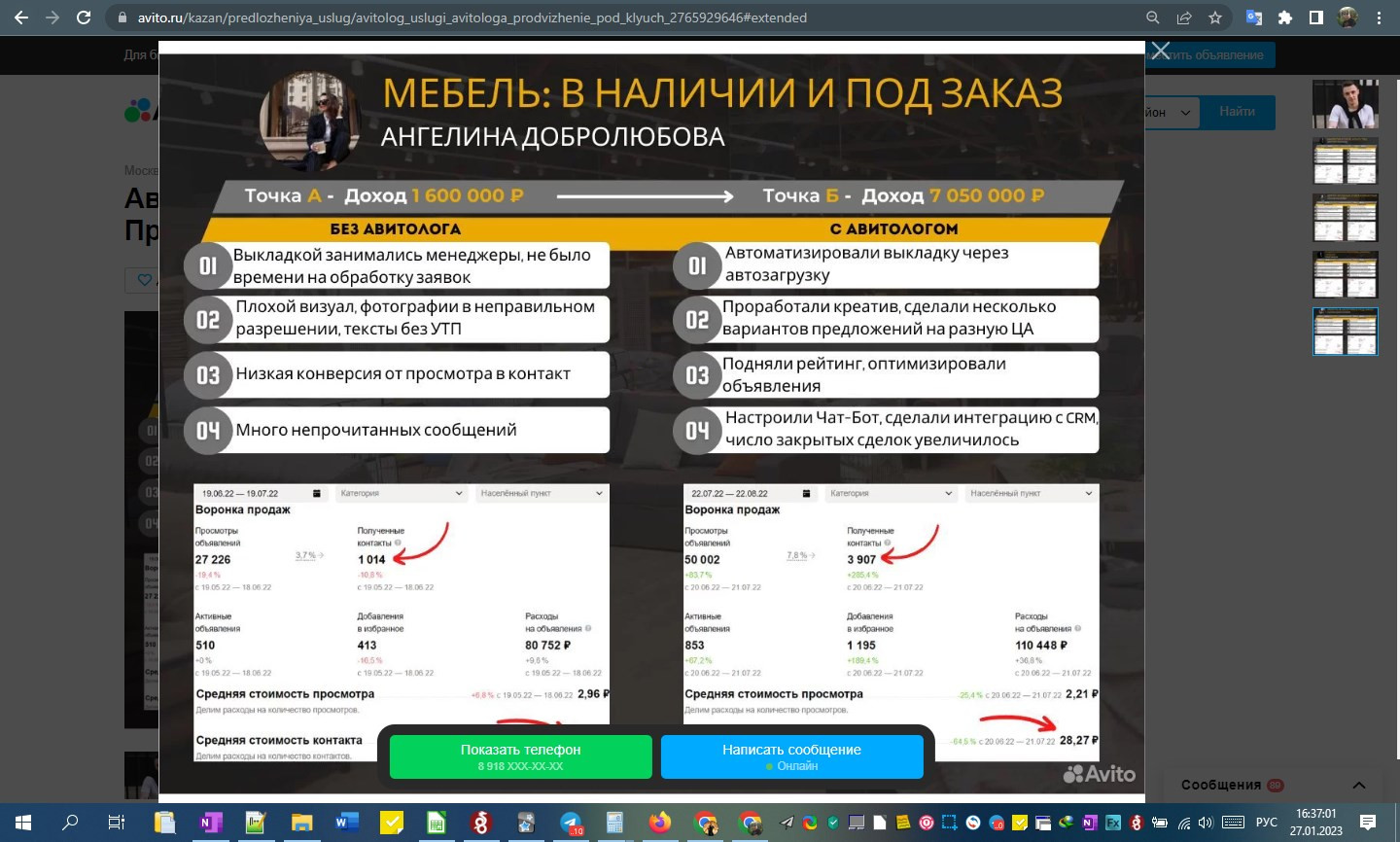Open Task View on the taskbar
Screen dimensions: 1400x842
click(116, 823)
